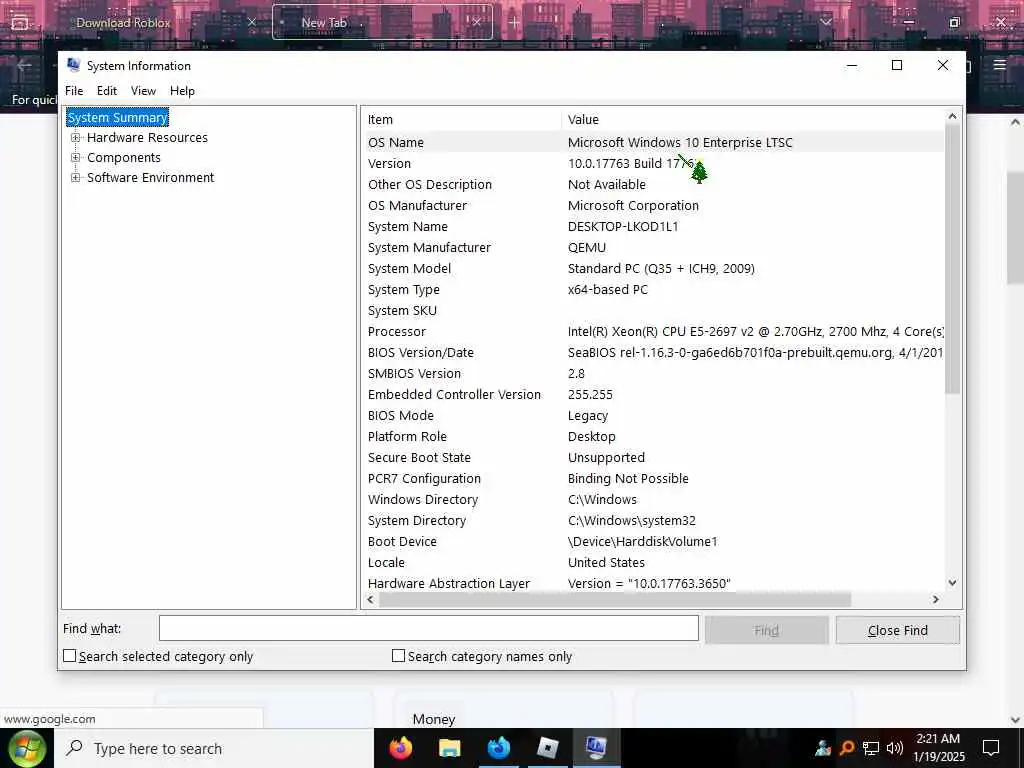
Task: Select the Hardware Abstraction Layer row
Action: click(x=653, y=583)
